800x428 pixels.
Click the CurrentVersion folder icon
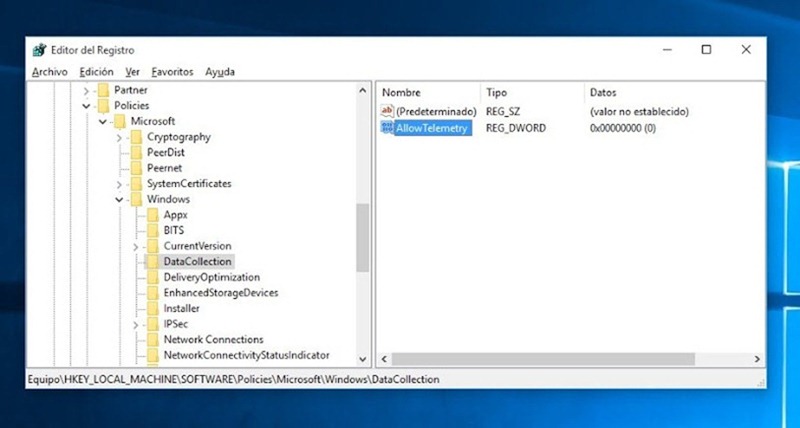tap(153, 246)
